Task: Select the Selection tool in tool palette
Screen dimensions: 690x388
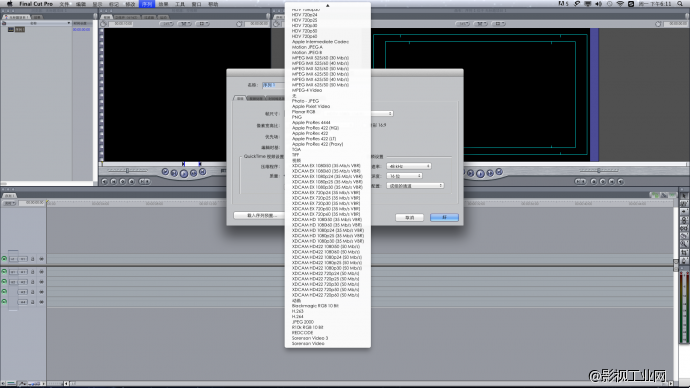Action: pyautogui.click(x=684, y=196)
